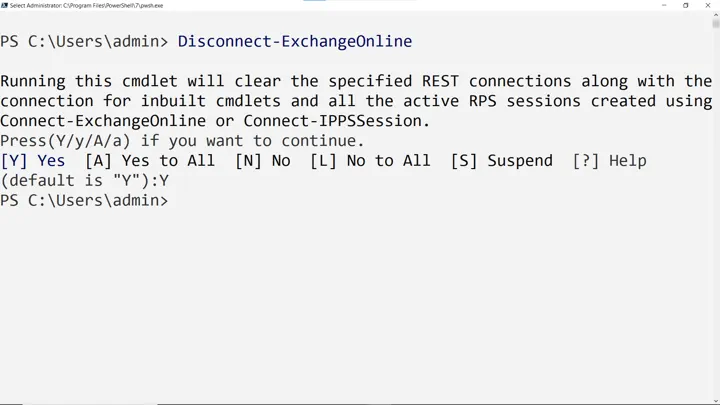Select the [L] No to All option
720x405 pixels.
pyautogui.click(x=370, y=161)
